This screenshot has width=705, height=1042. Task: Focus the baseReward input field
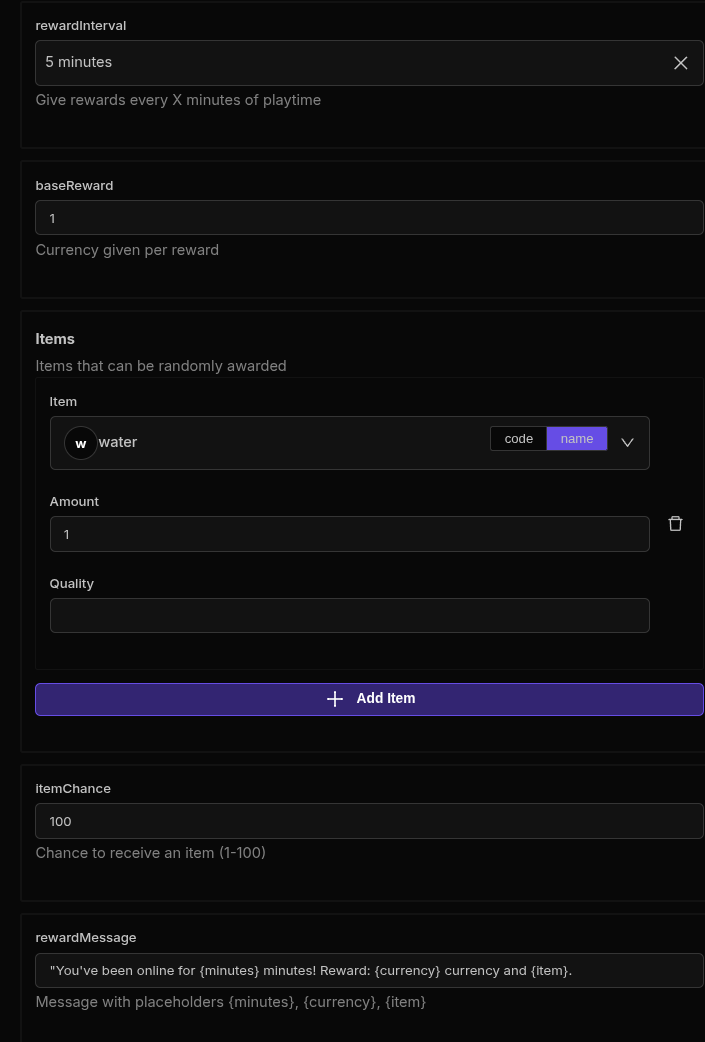point(369,218)
